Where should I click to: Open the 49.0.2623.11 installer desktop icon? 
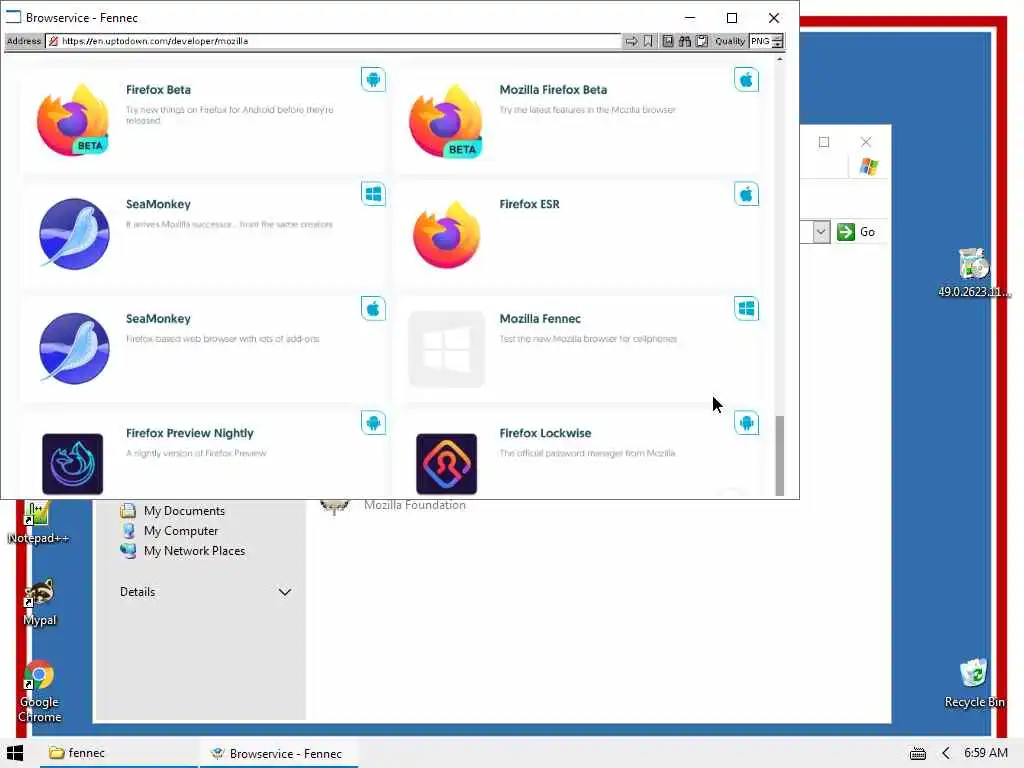point(974,273)
